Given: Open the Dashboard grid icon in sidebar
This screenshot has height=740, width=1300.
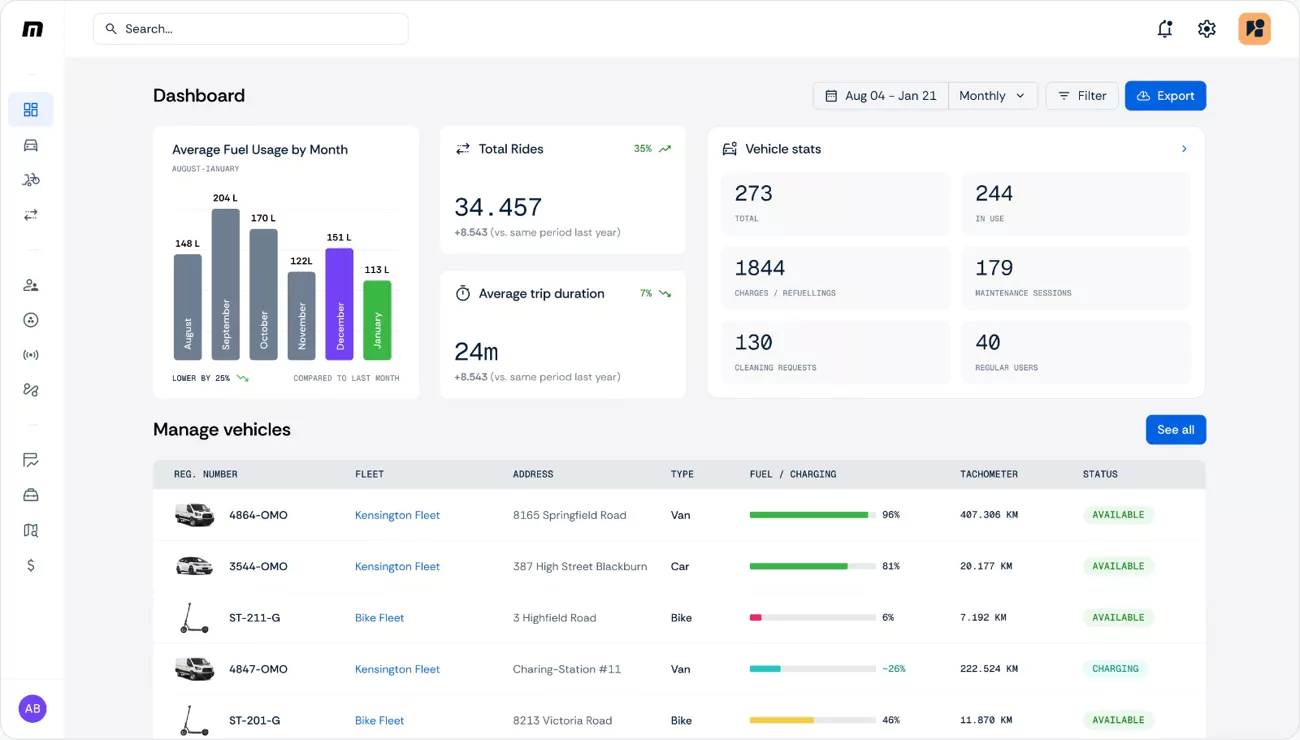Looking at the screenshot, I should click(x=30, y=109).
